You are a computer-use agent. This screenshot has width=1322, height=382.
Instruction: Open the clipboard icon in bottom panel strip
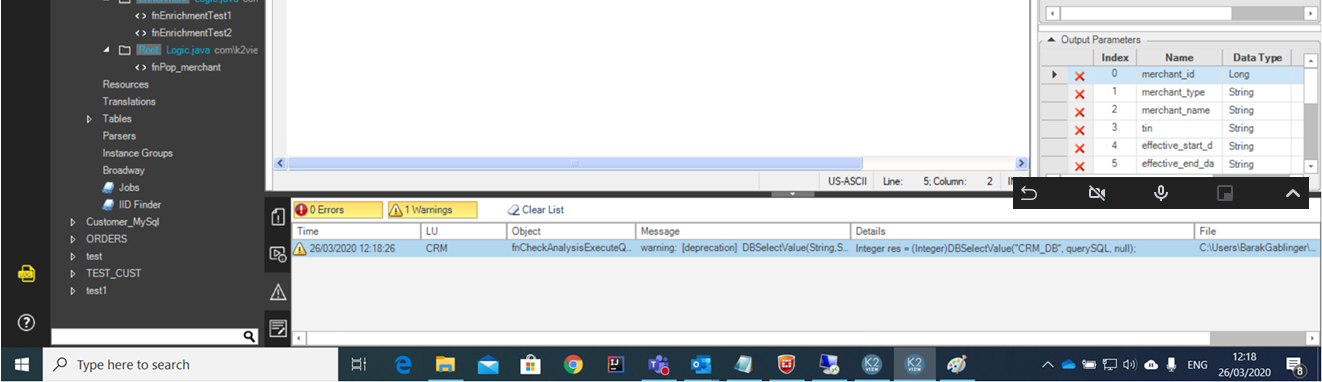click(278, 217)
